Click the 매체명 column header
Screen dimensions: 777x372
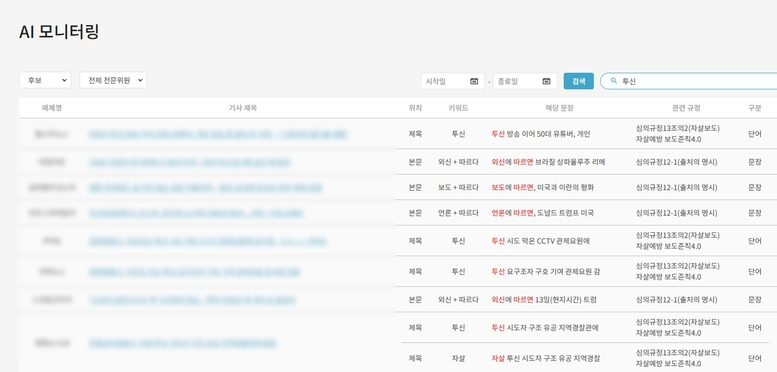pos(52,108)
